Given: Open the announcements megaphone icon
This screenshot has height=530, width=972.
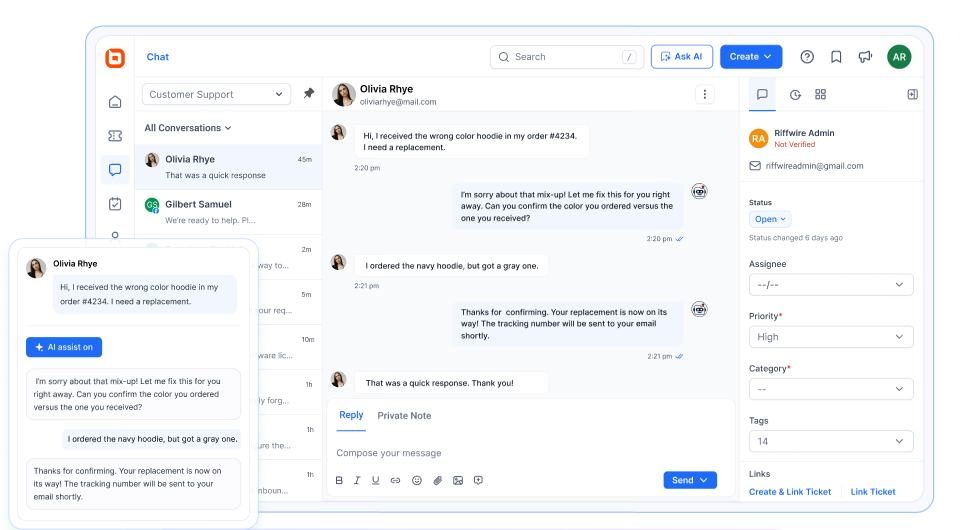Looking at the screenshot, I should tap(865, 57).
